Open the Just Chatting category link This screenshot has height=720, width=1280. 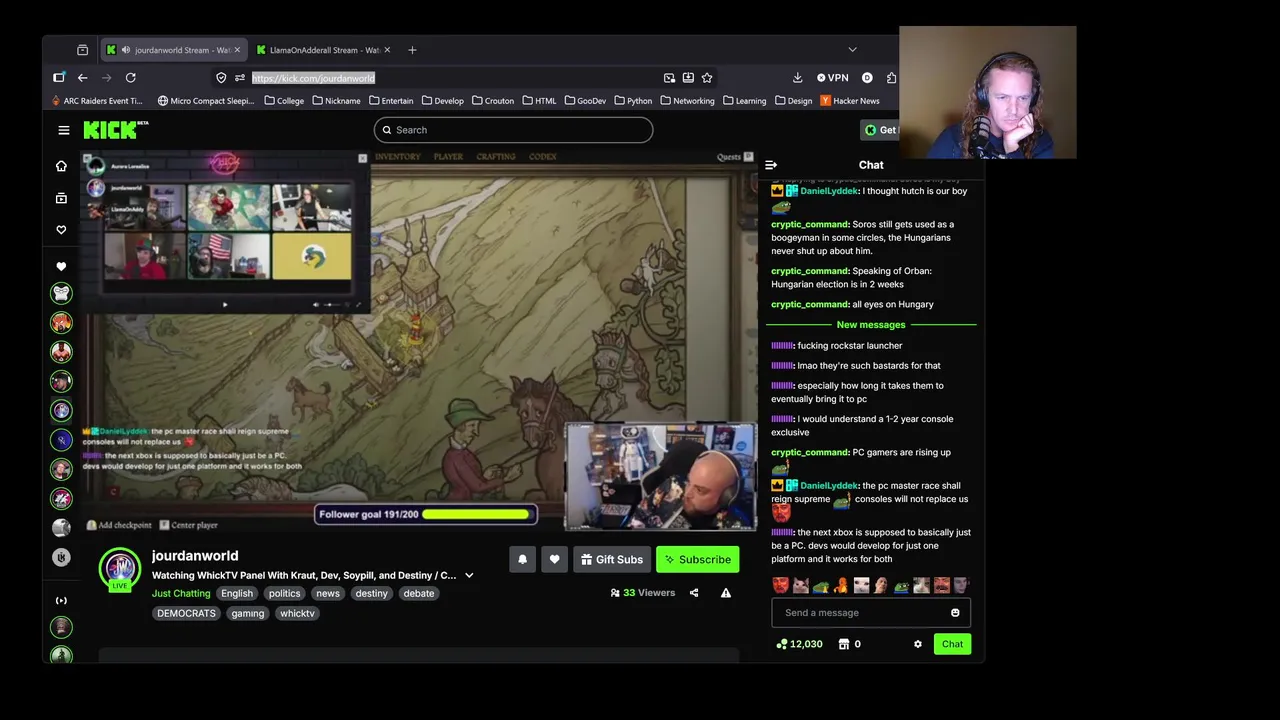[x=181, y=594]
